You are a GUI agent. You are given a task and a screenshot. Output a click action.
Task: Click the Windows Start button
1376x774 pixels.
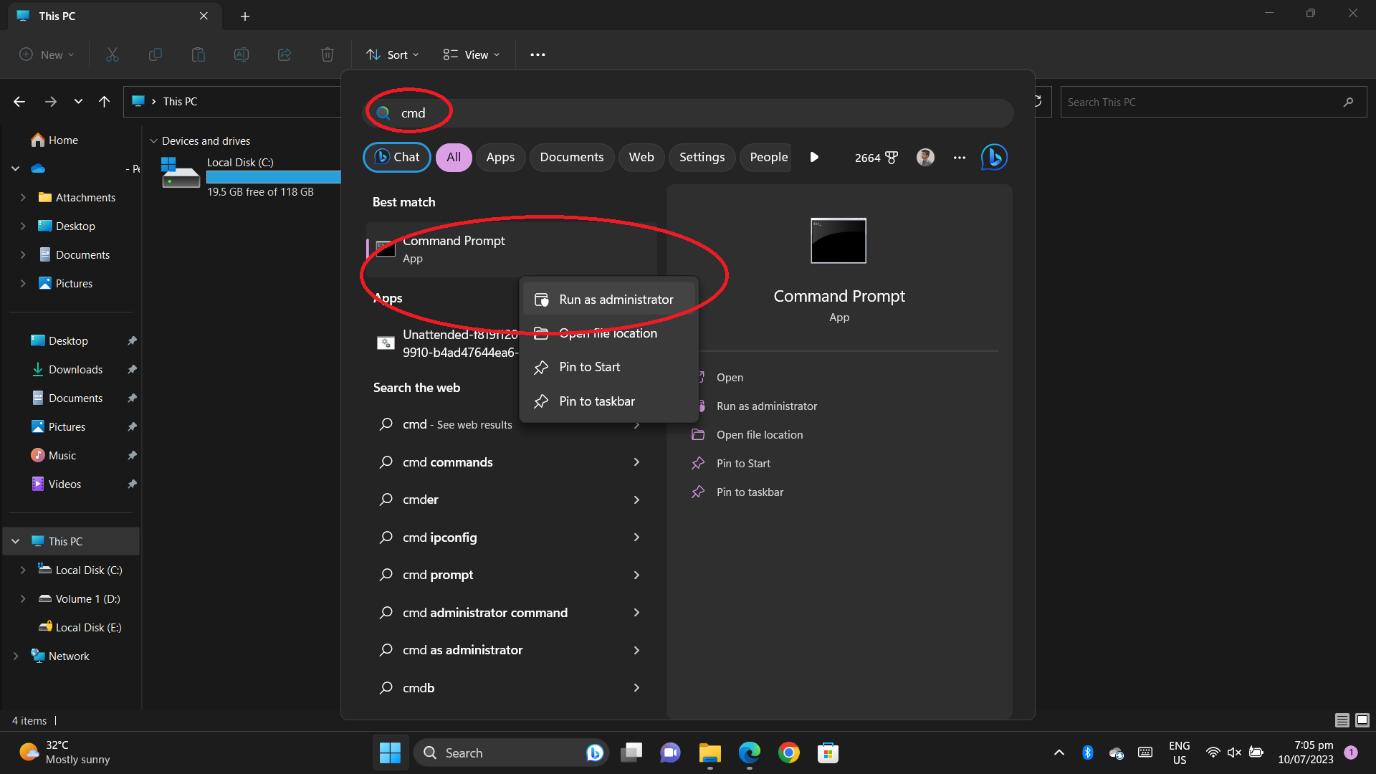click(x=390, y=753)
